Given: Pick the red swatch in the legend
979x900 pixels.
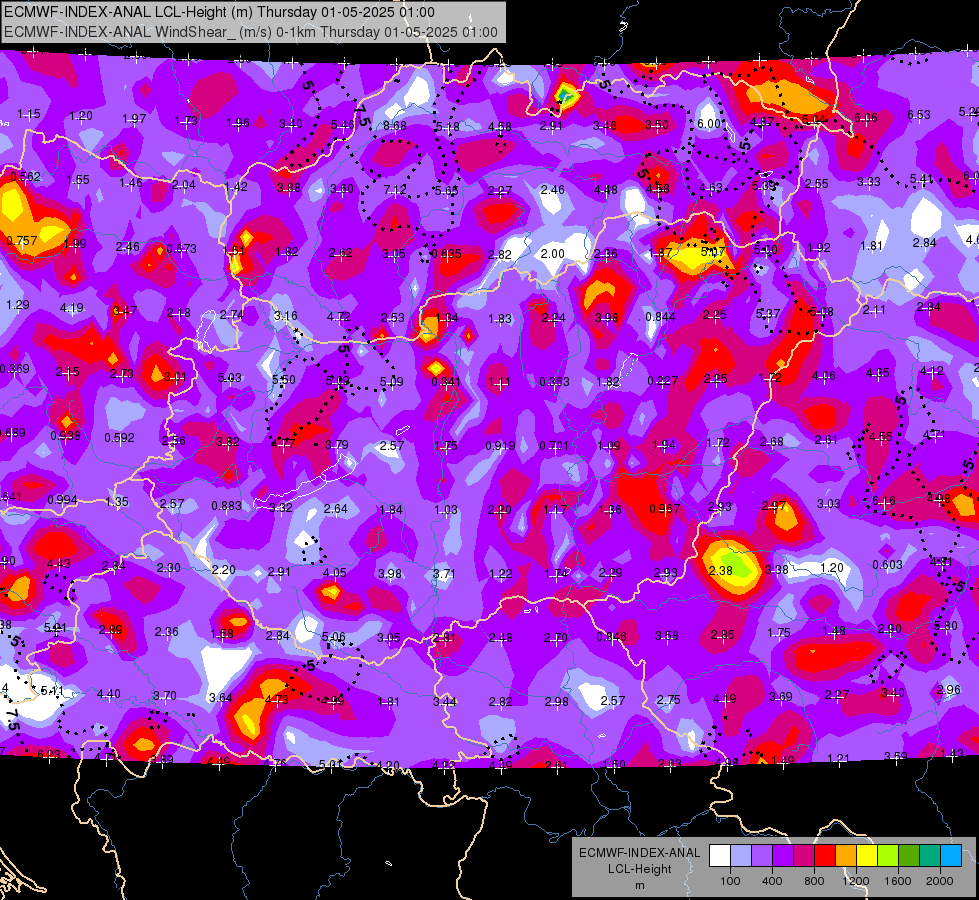Looking at the screenshot, I should click(x=825, y=856).
